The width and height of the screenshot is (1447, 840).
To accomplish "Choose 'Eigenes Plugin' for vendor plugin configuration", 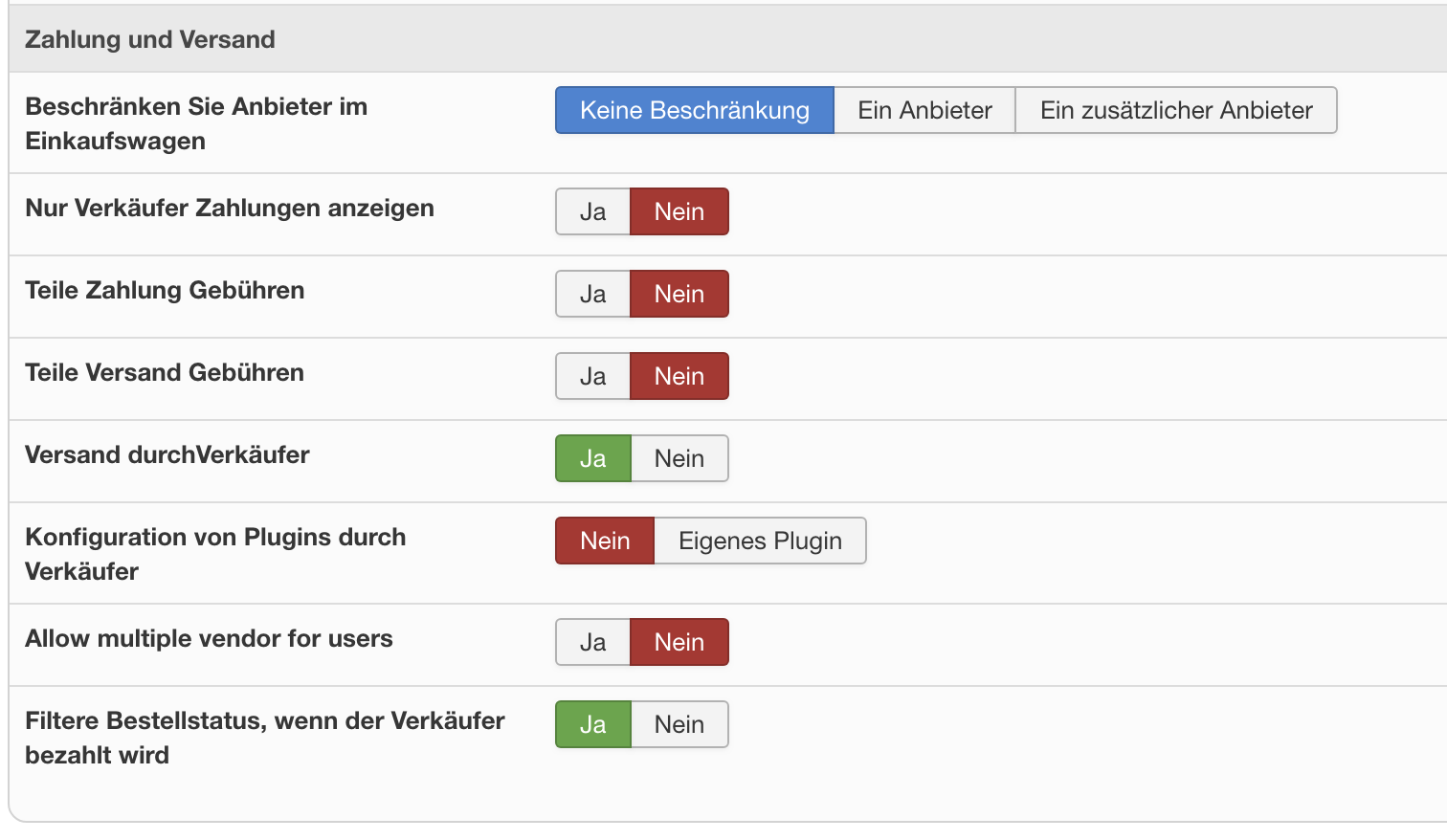I will (760, 541).
